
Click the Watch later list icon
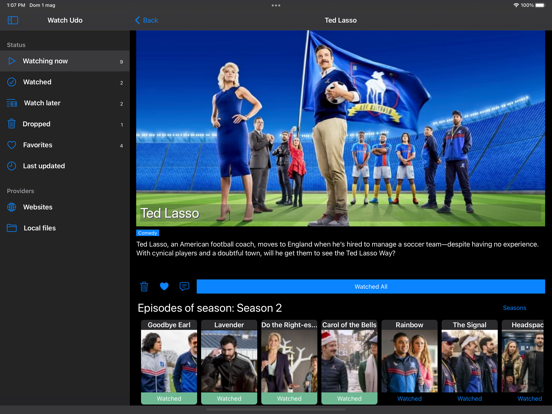click(x=12, y=103)
